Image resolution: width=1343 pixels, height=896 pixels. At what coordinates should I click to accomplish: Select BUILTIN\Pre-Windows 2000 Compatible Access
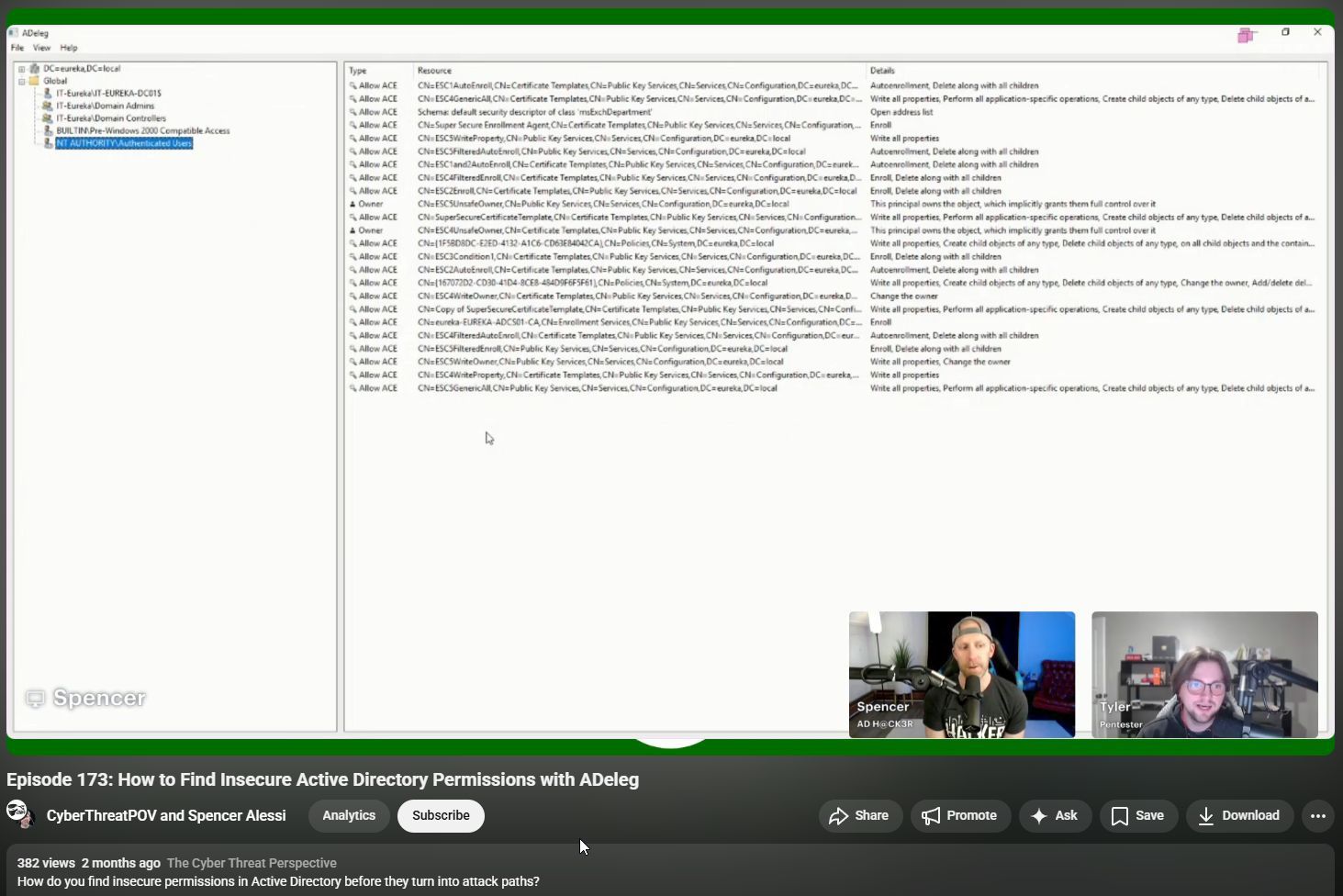tap(143, 130)
